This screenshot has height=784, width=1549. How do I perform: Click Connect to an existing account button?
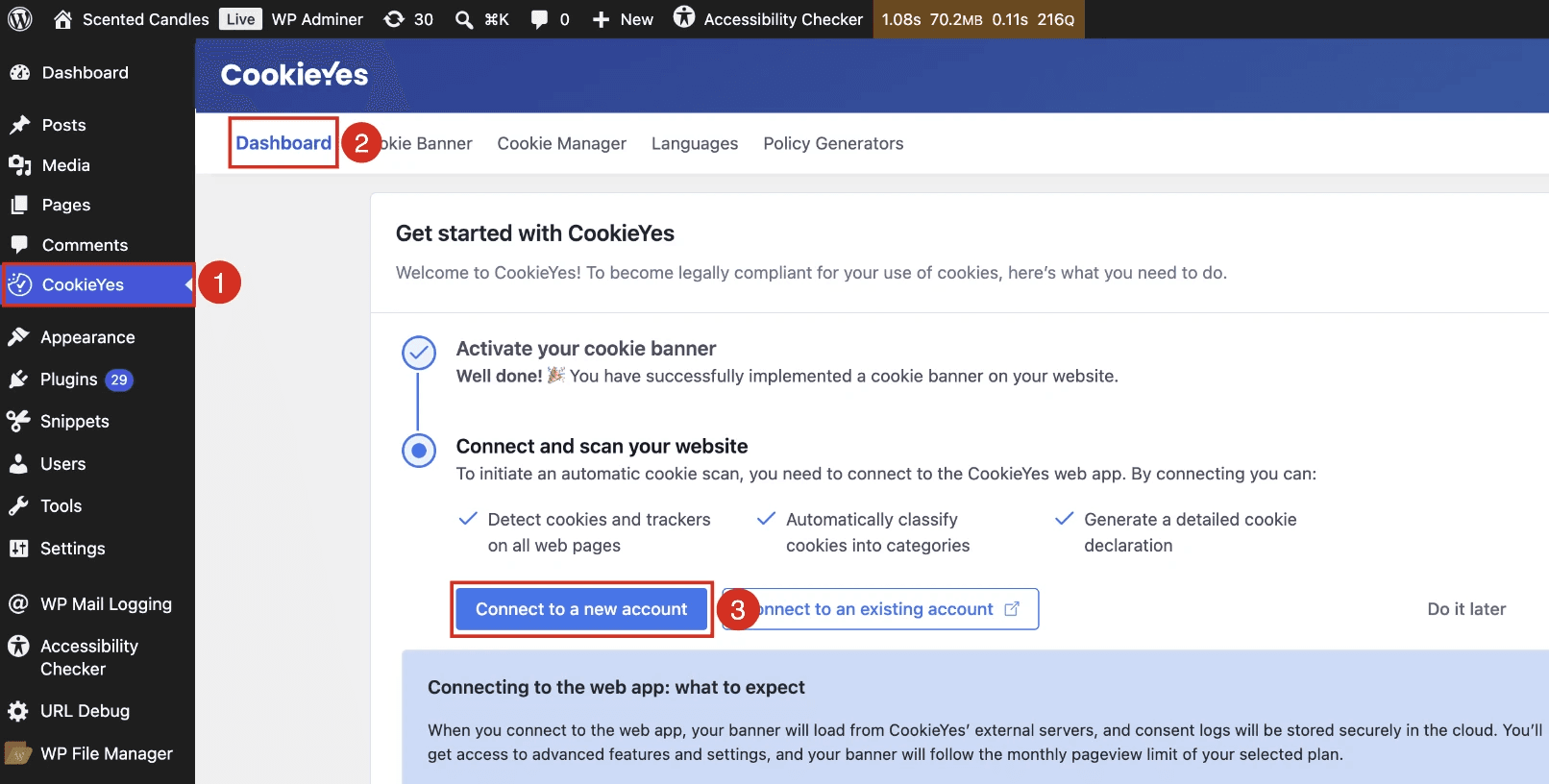(880, 609)
